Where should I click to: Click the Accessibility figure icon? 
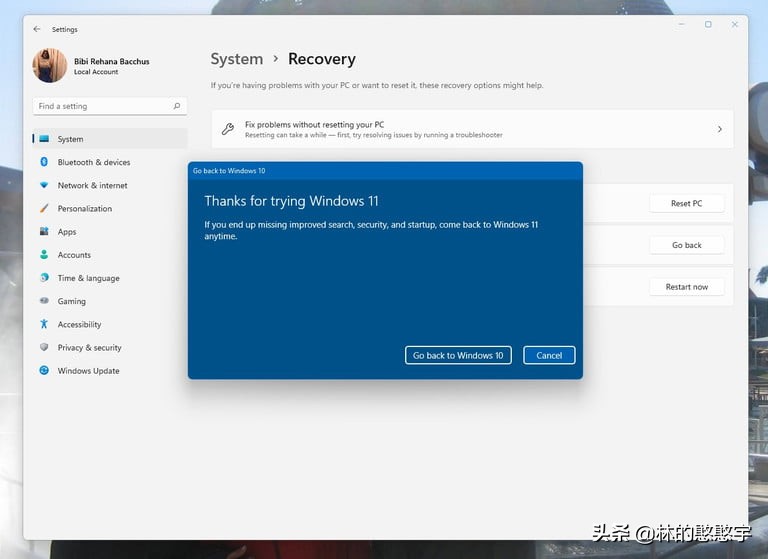(44, 324)
